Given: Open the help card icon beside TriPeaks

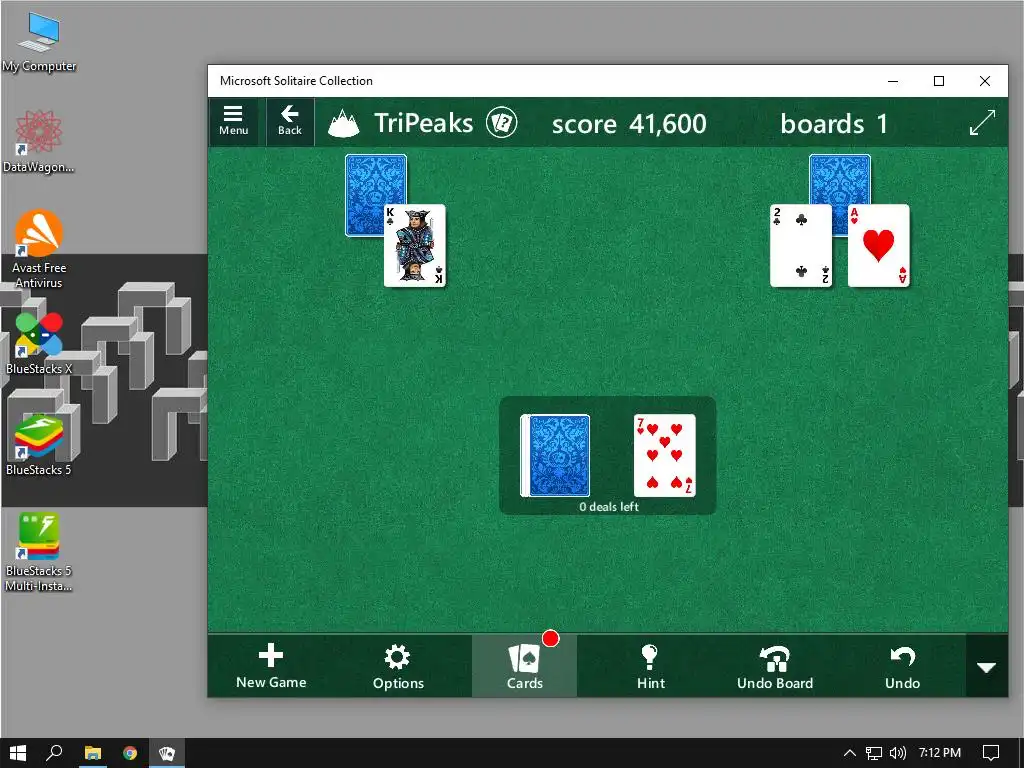Looking at the screenshot, I should [502, 123].
